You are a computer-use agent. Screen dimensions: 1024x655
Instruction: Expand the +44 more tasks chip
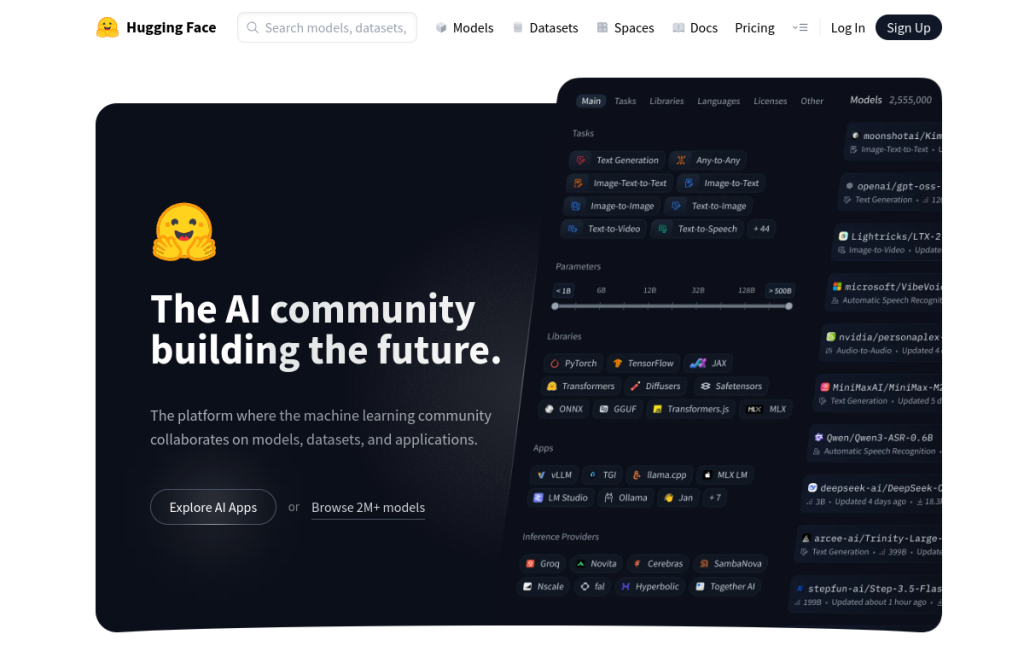click(761, 229)
